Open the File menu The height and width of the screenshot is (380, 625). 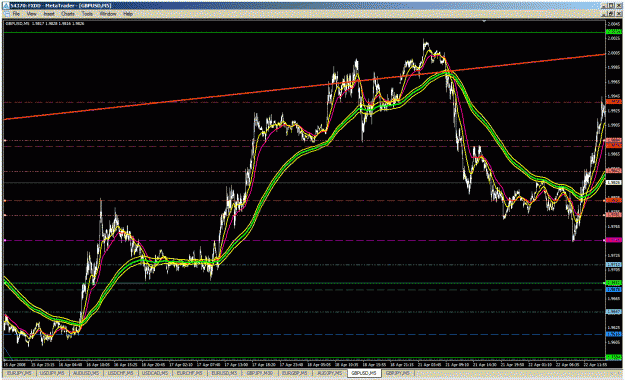pos(16,14)
